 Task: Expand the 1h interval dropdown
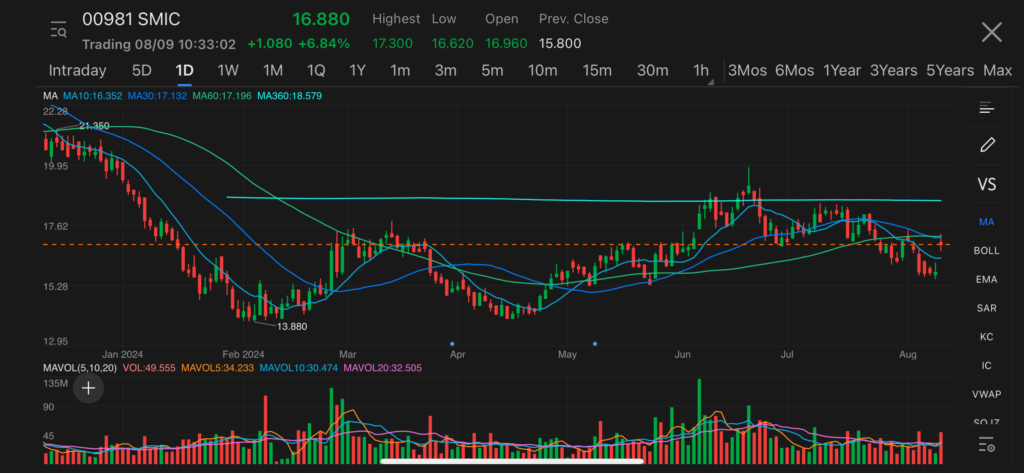tap(702, 71)
